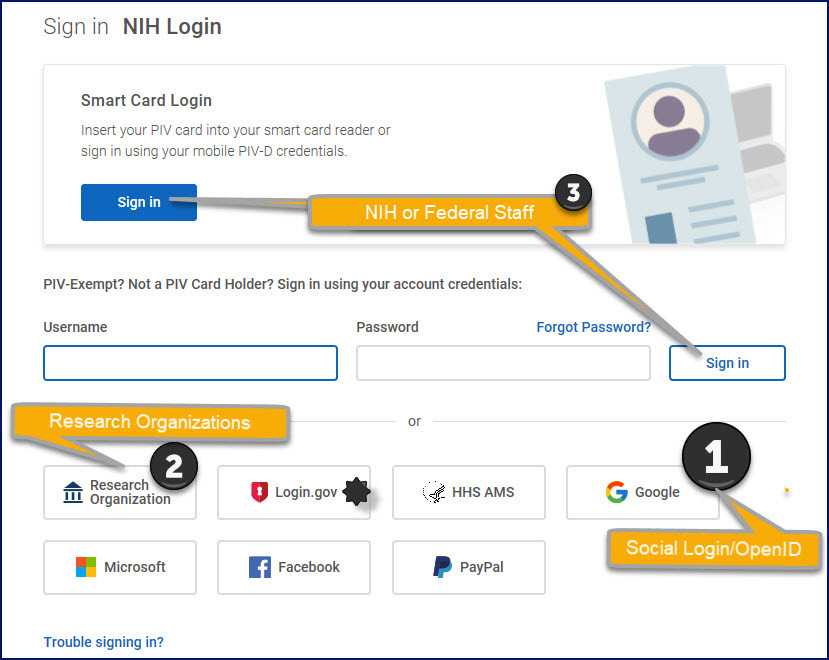
Task: Focus the Username input field
Action: (x=190, y=363)
